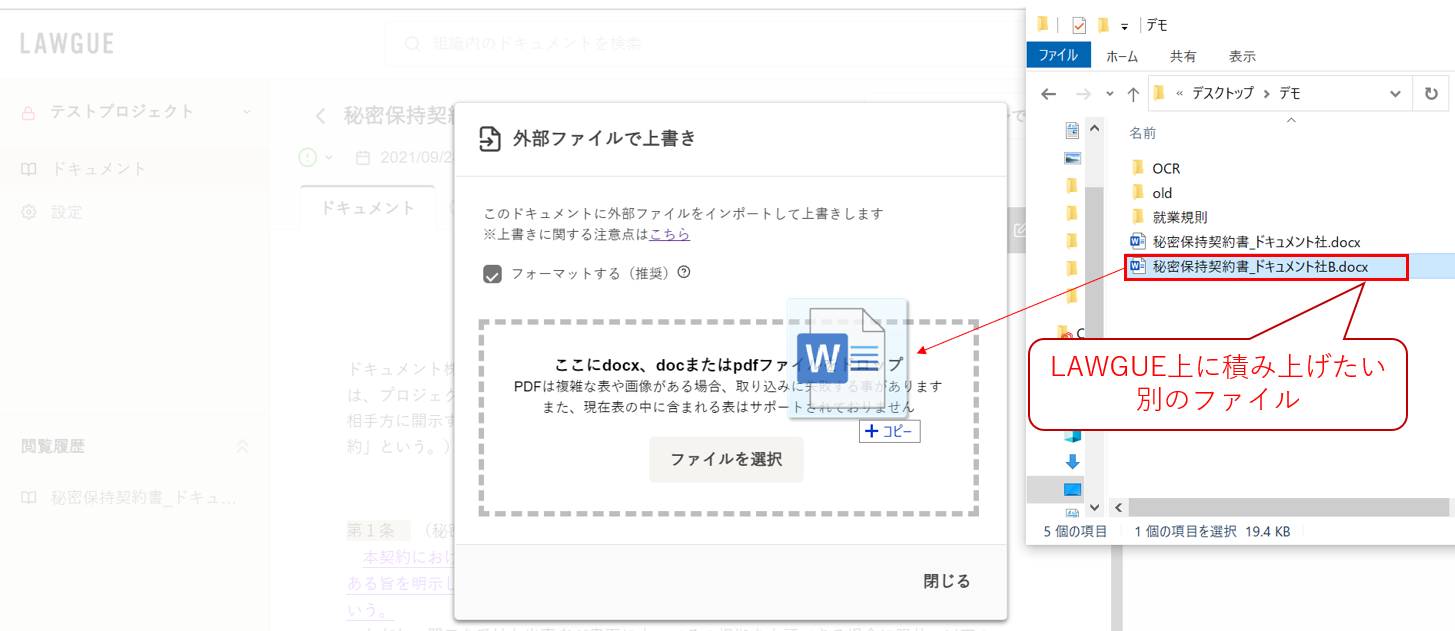Switch to the 表示 ribbon tab
Viewport: 1455px width, 631px height.
pos(1242,56)
